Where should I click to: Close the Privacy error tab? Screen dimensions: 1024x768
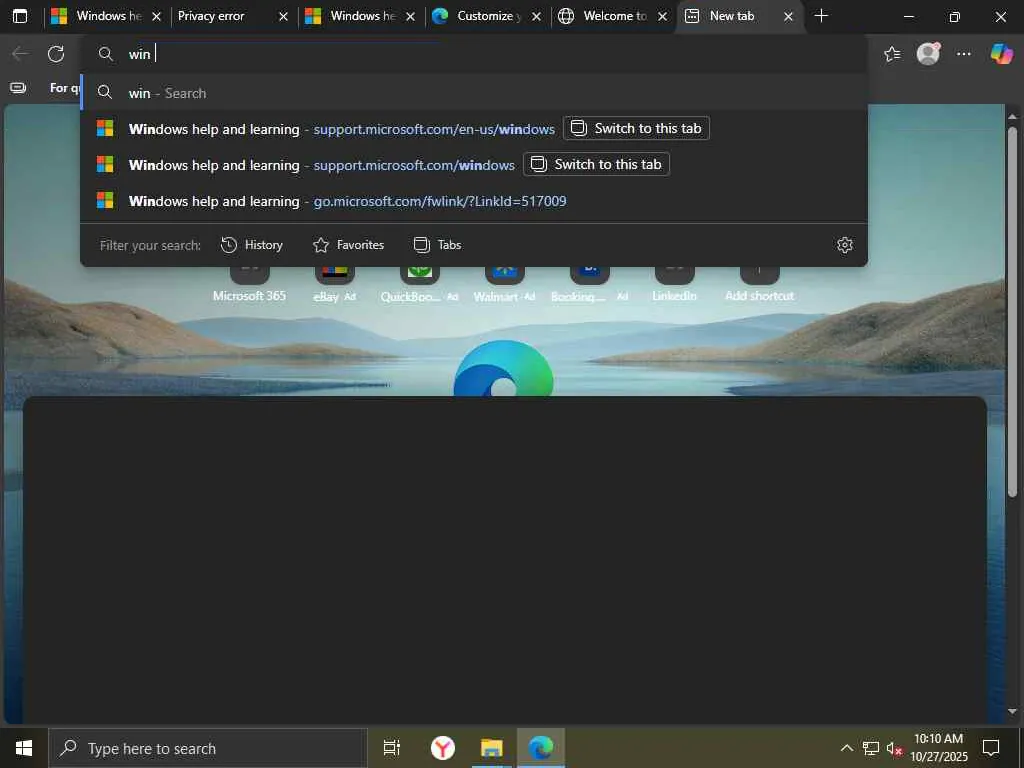[x=283, y=16]
